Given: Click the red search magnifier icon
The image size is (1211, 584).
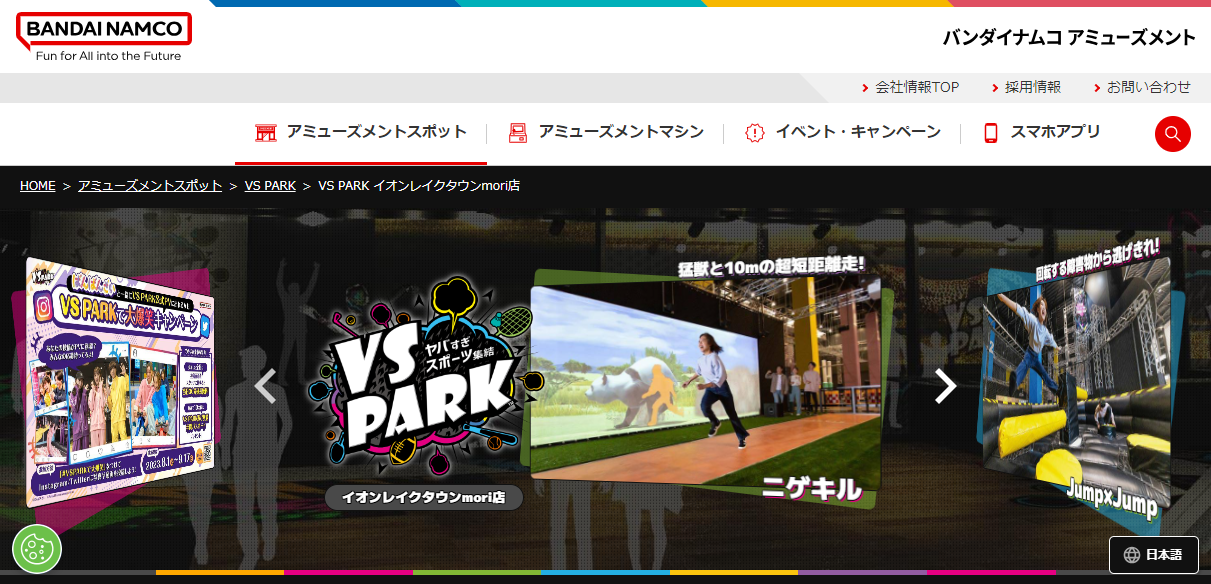Looking at the screenshot, I should (1172, 134).
